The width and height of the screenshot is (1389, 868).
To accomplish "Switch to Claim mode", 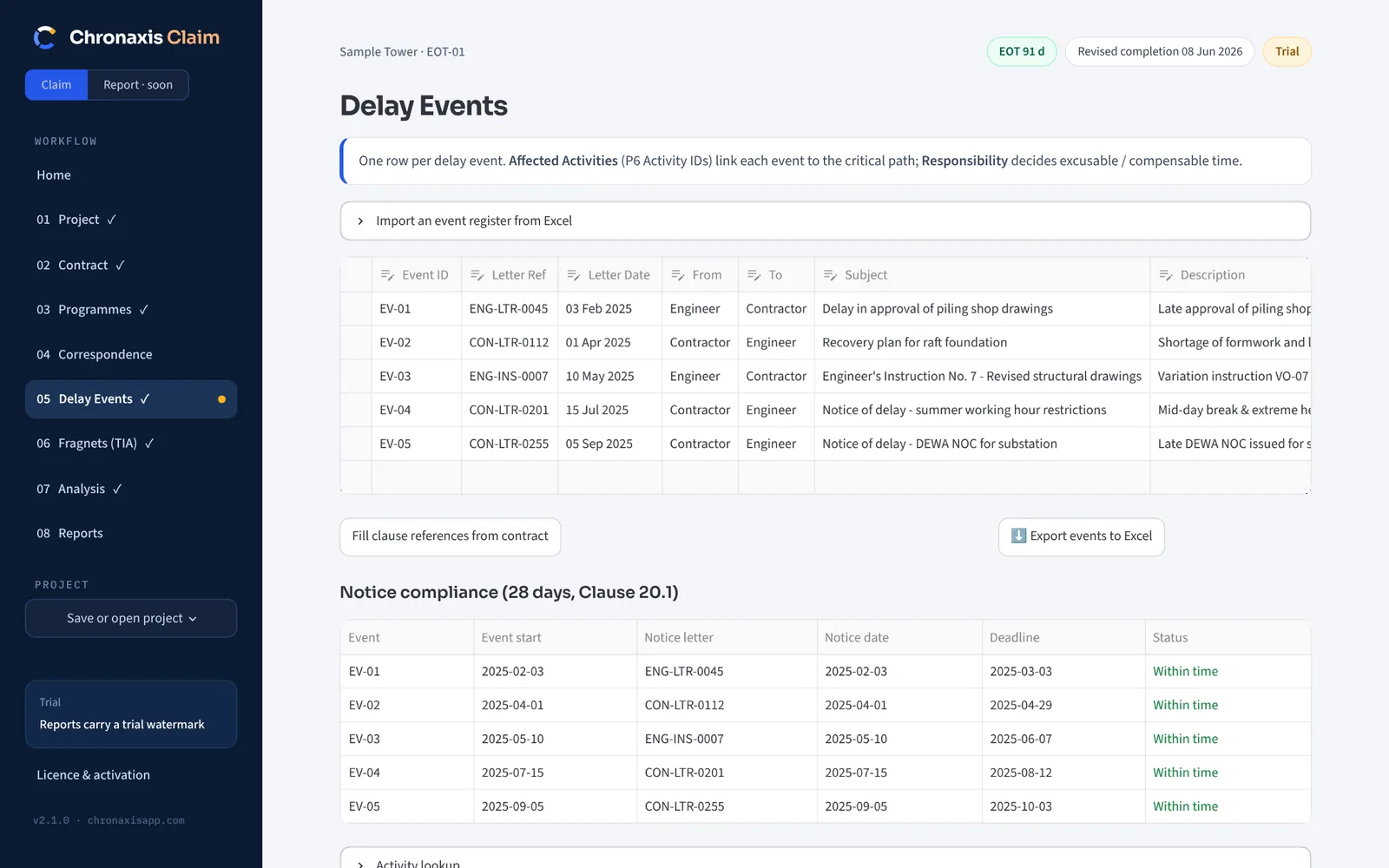I will pos(56,85).
